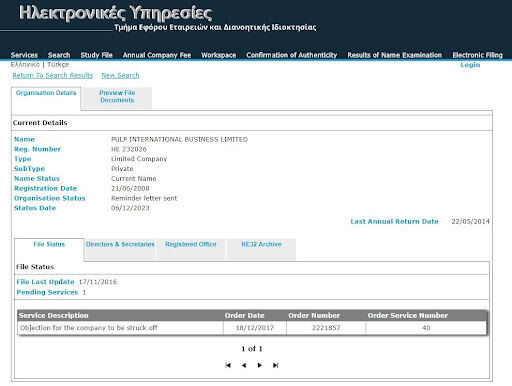
Task: Open the Registered Office tab
Action: point(191,244)
